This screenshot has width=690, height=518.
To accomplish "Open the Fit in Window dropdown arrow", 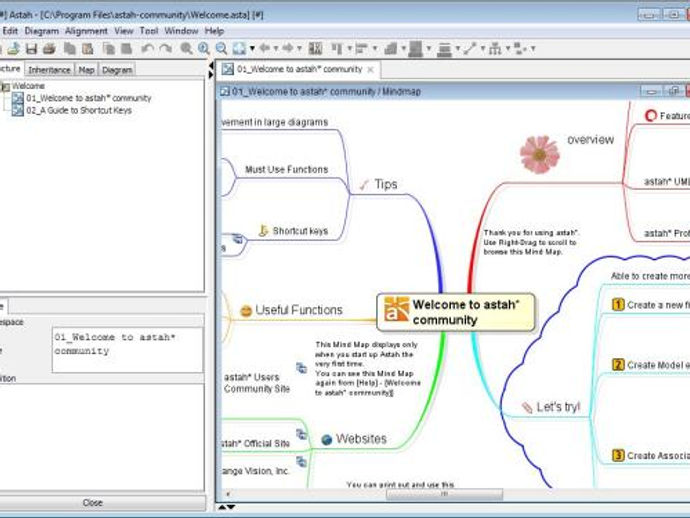I will point(252,48).
